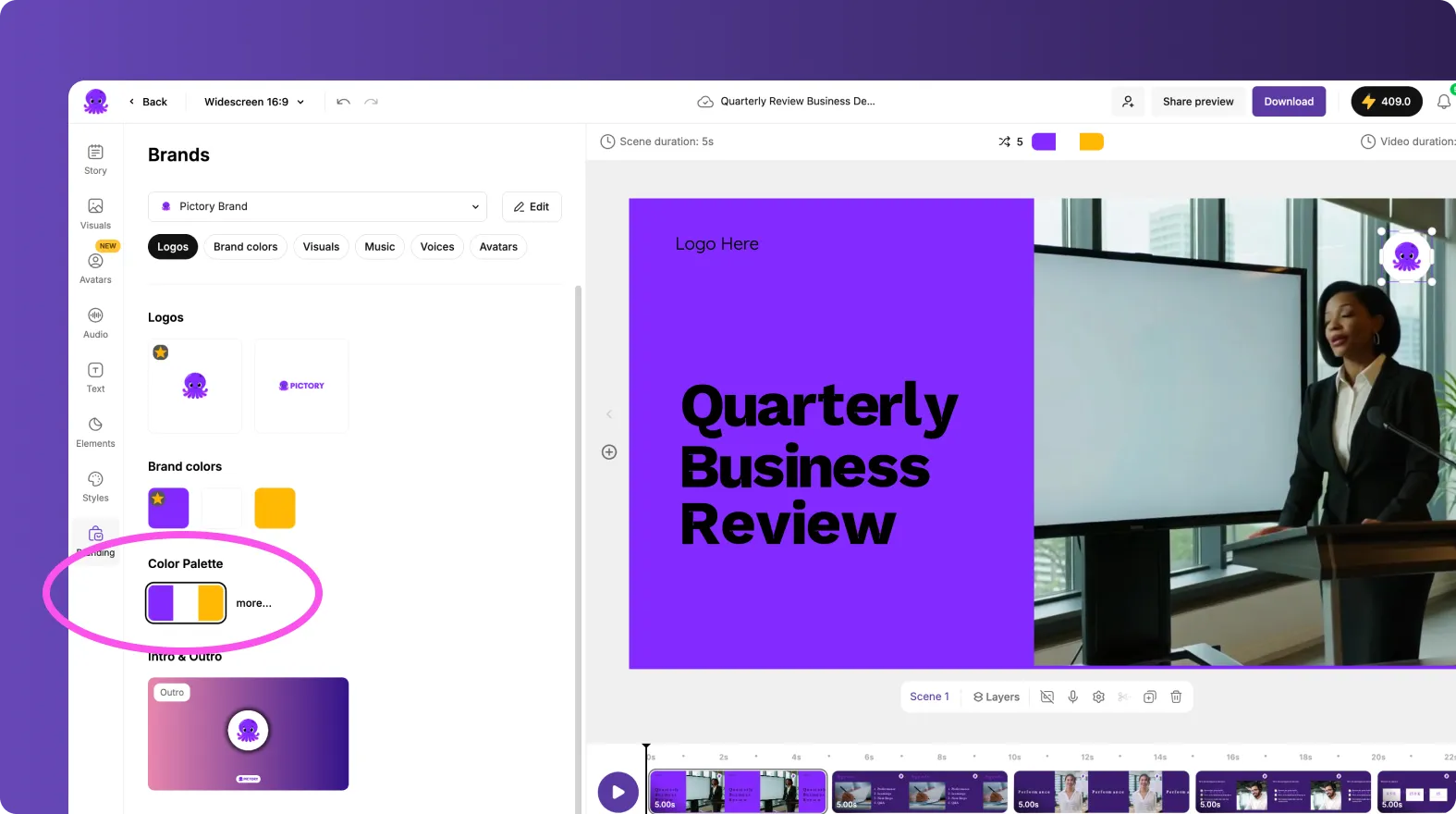The width and height of the screenshot is (1456, 814).
Task: Open the notifications bell
Action: click(1443, 102)
